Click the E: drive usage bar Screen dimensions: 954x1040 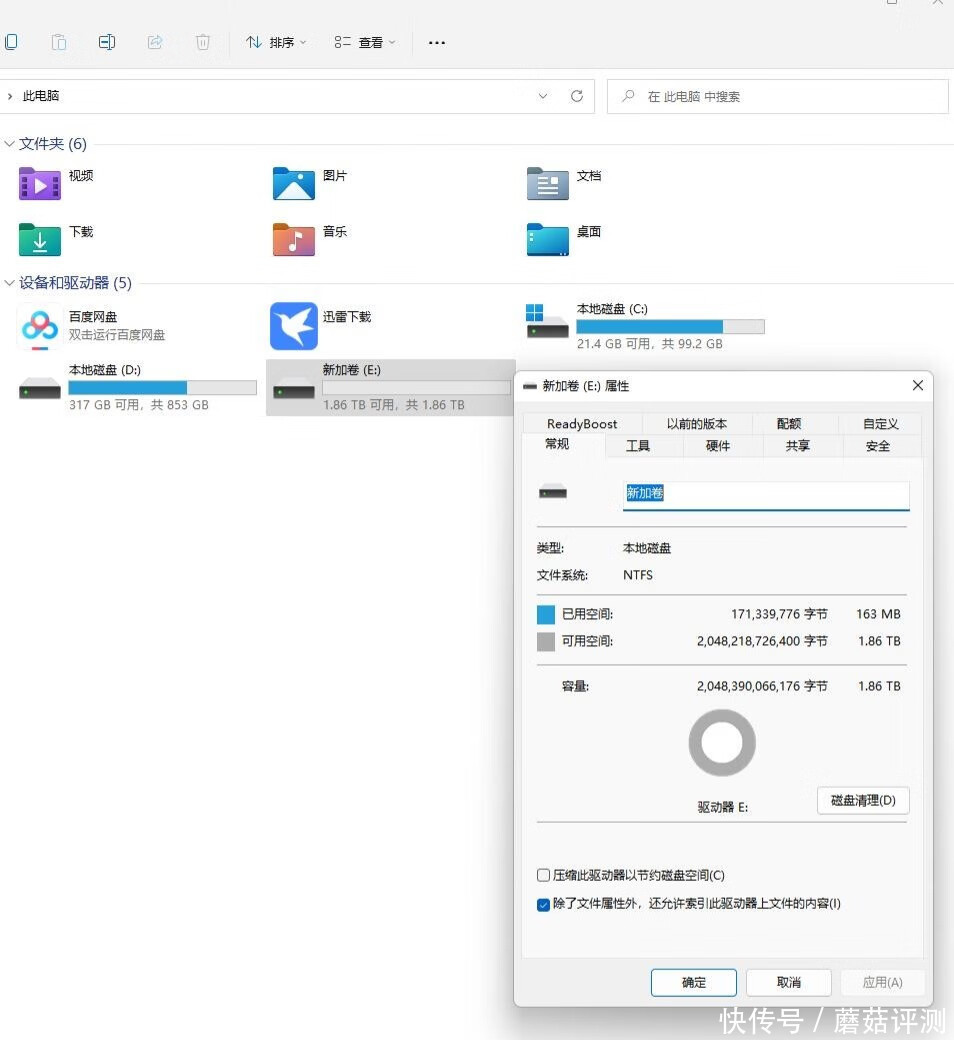pyautogui.click(x=416, y=387)
